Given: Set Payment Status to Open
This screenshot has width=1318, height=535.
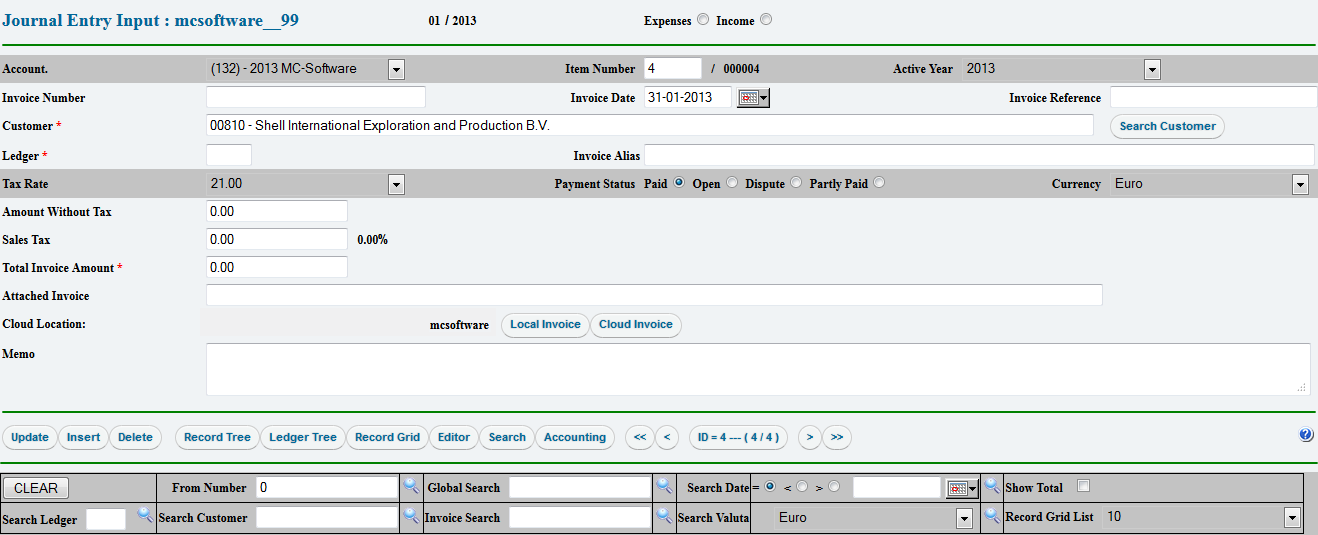Looking at the screenshot, I should coord(732,183).
